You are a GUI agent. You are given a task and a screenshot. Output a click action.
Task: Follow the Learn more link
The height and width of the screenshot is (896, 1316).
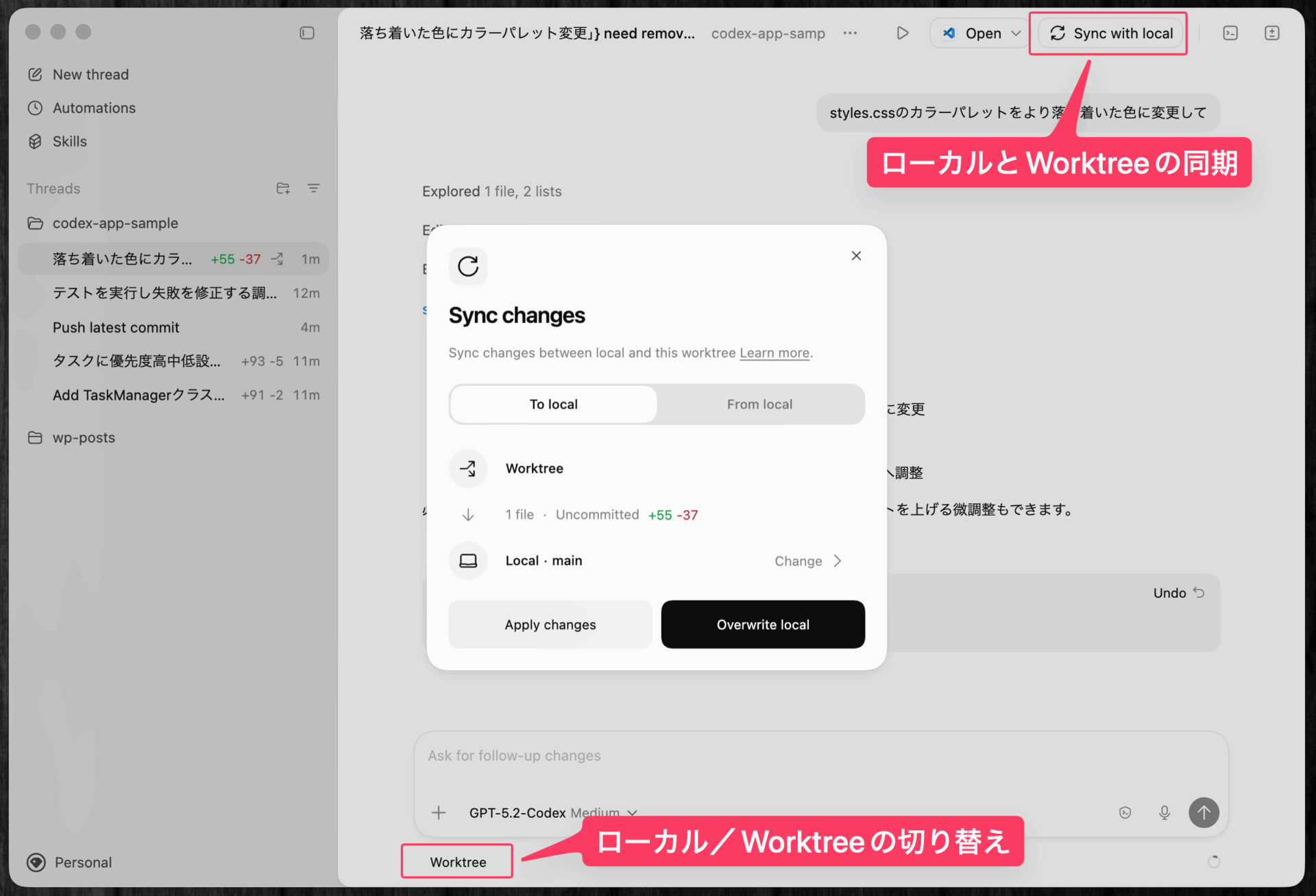click(774, 353)
